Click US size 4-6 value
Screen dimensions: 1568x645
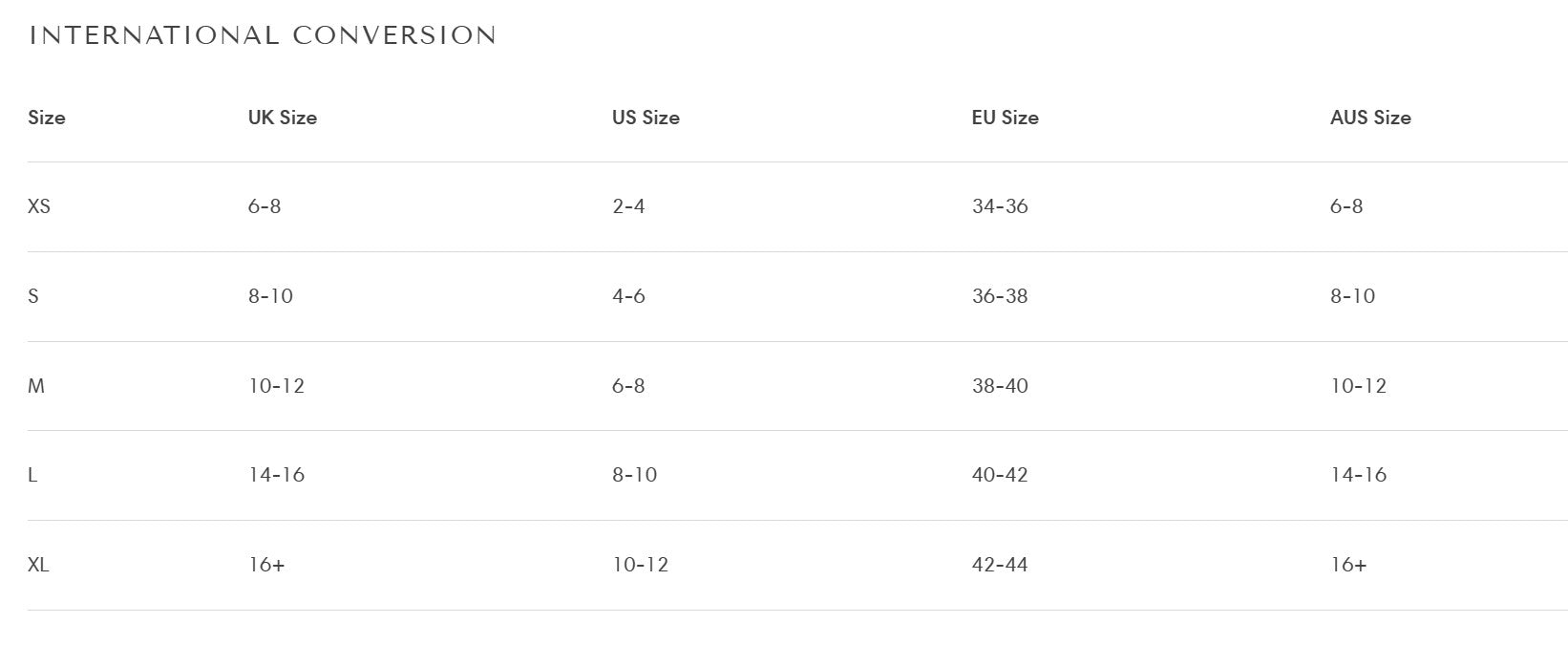click(x=628, y=296)
